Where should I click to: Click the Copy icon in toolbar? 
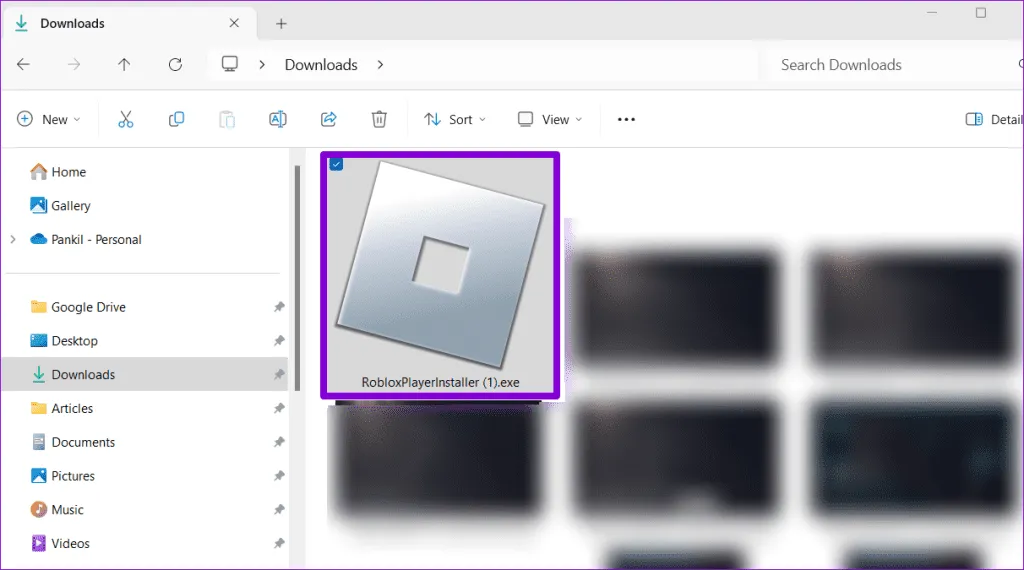click(177, 119)
